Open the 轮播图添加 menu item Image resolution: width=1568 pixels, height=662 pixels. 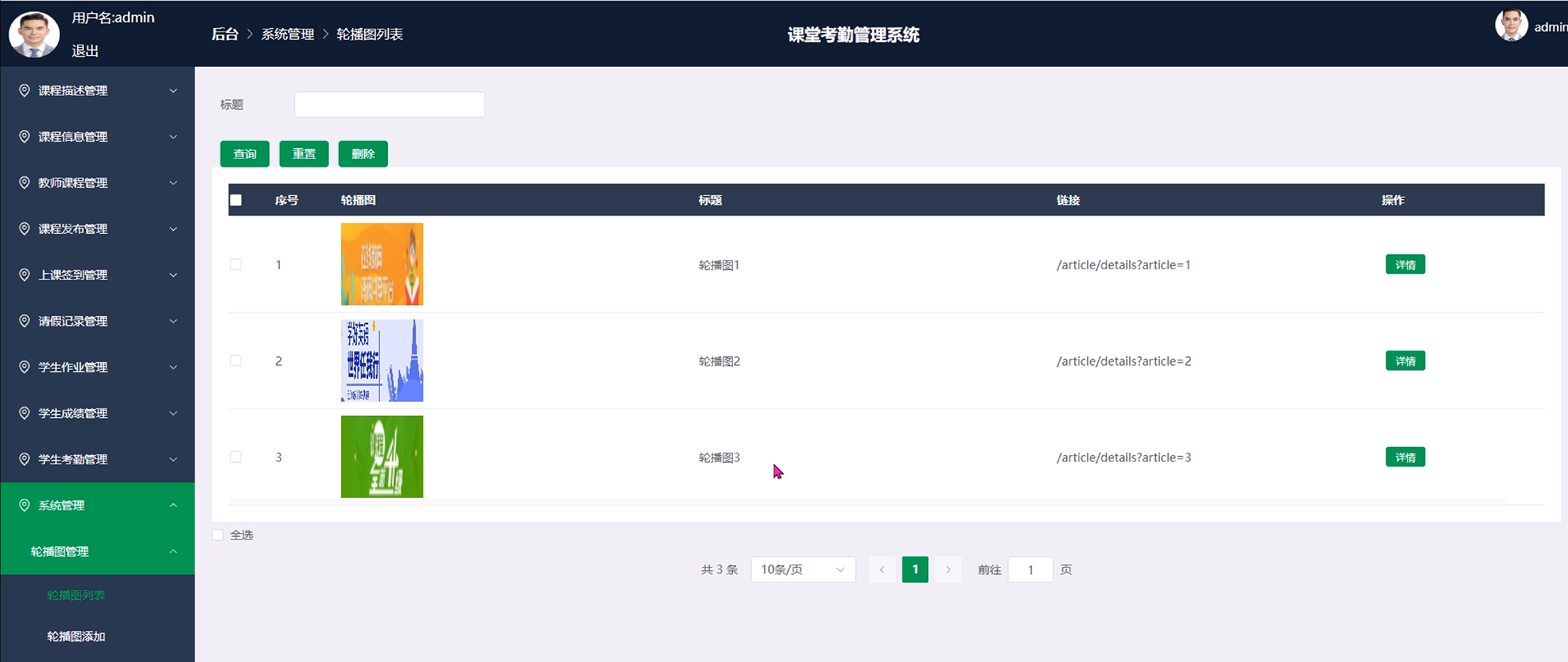pos(76,636)
